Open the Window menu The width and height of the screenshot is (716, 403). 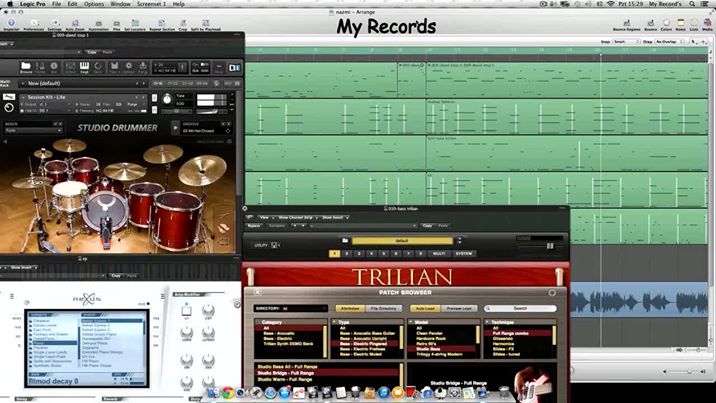[121, 4]
